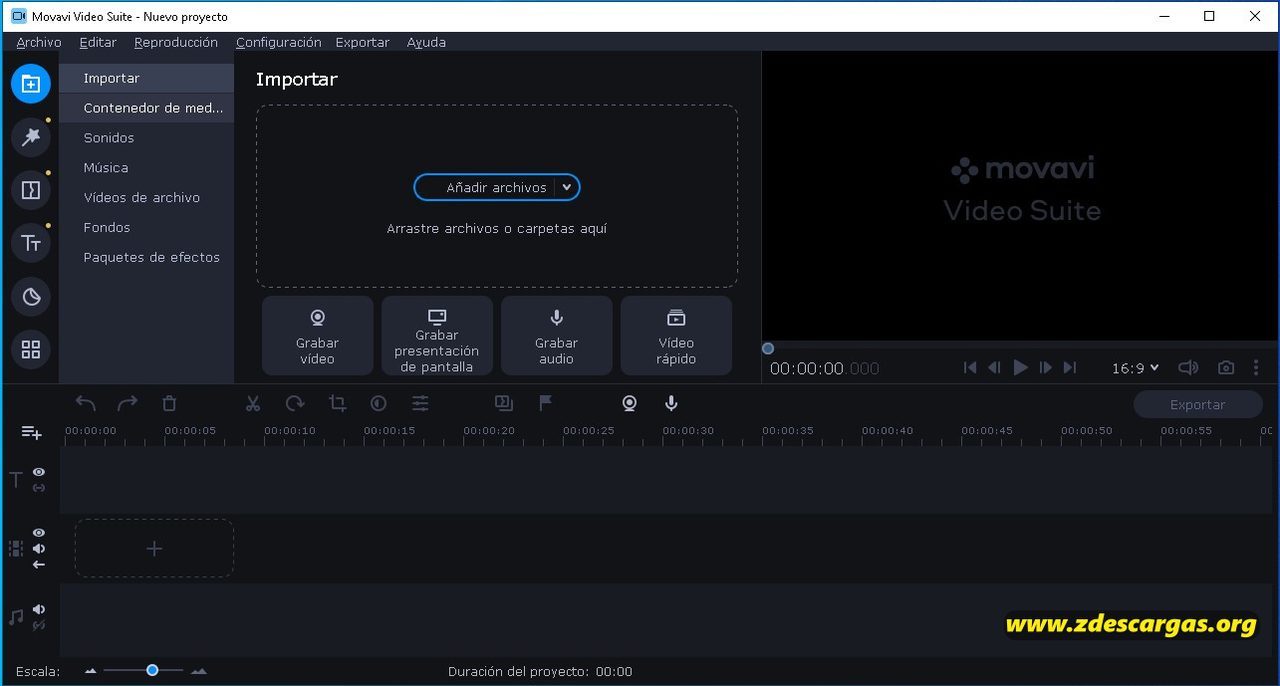This screenshot has width=1280, height=686.
Task: Mute the audio track speaker
Action: (x=39, y=609)
